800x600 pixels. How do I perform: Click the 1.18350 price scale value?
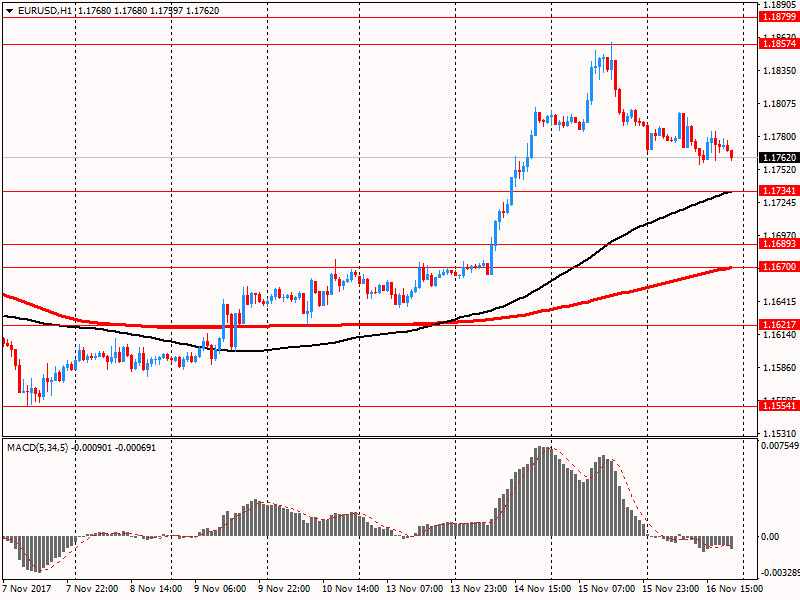779,71
